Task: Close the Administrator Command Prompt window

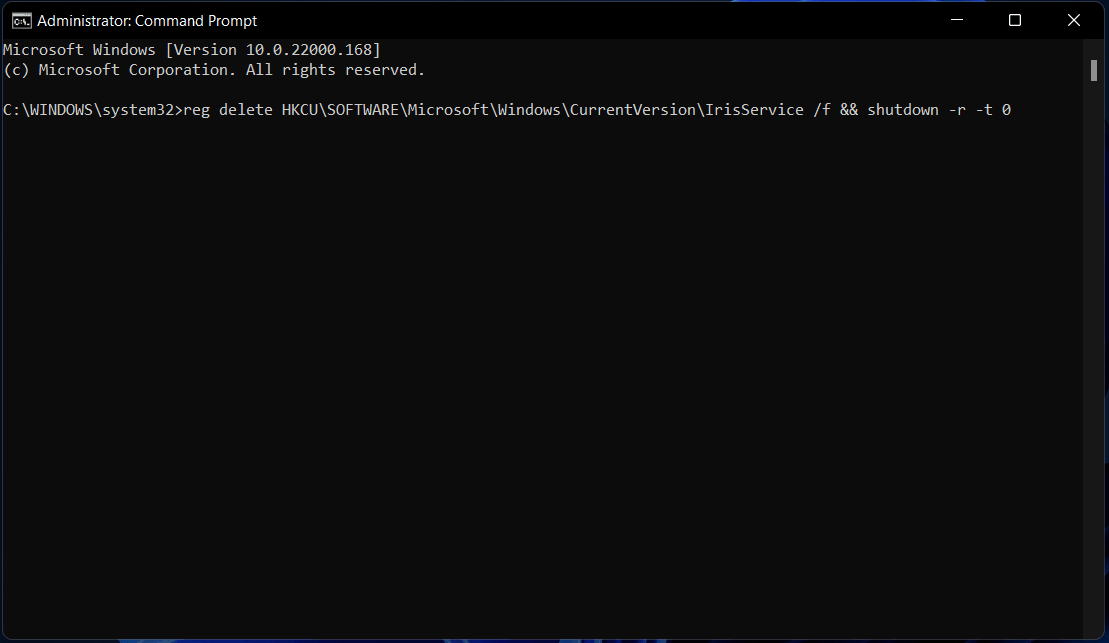Action: tap(1074, 21)
